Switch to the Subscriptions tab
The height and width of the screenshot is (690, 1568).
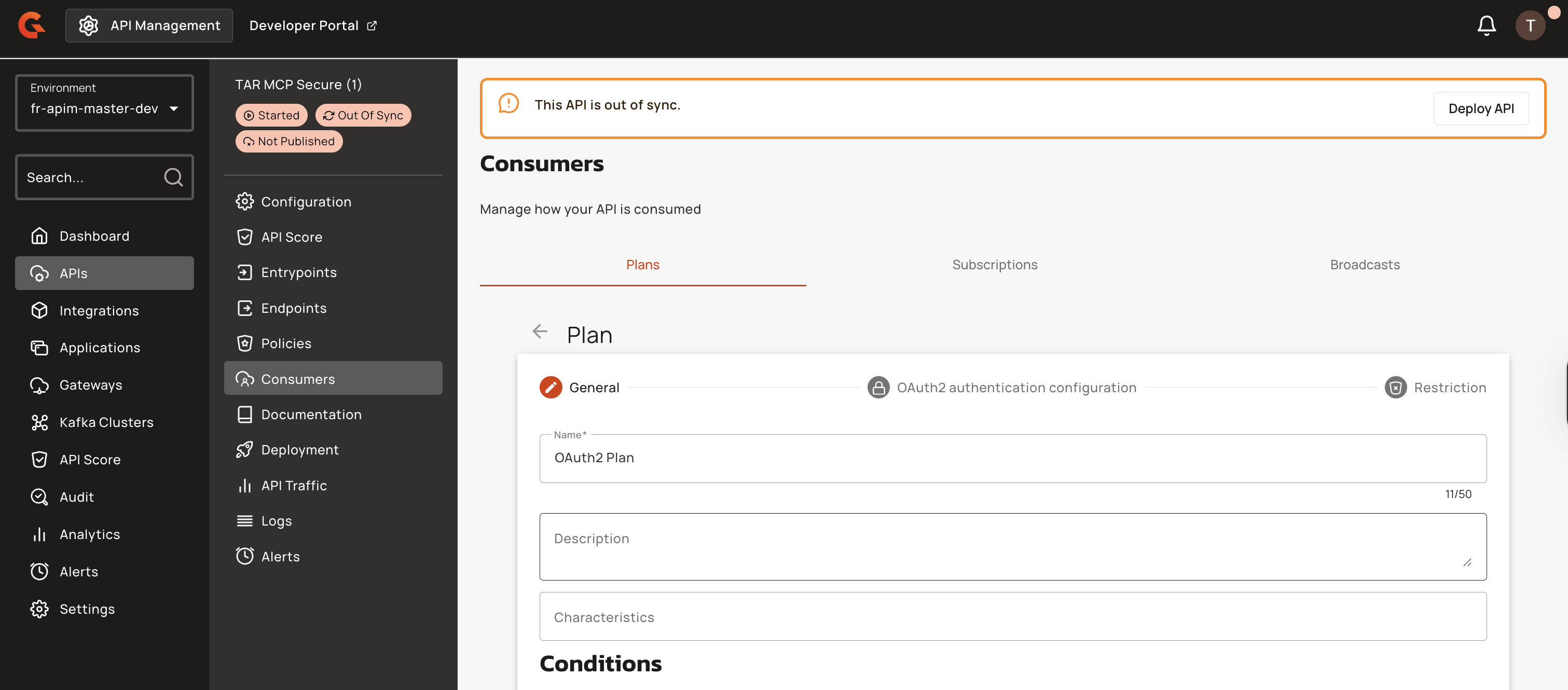994,265
